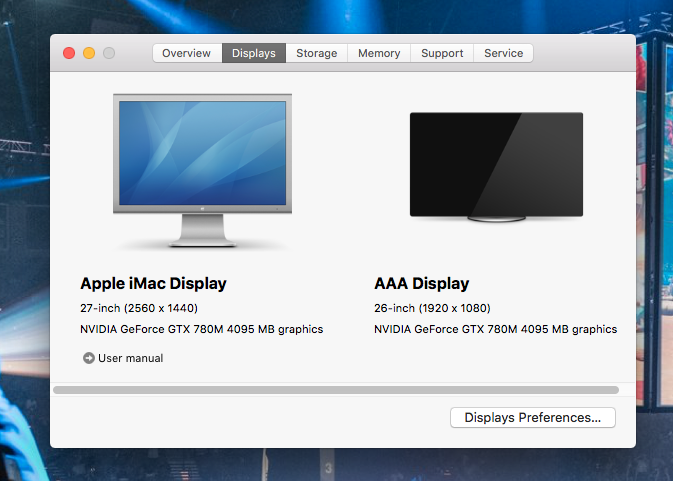The width and height of the screenshot is (673, 481).
Task: Switch to the Overview tab
Action: (187, 53)
